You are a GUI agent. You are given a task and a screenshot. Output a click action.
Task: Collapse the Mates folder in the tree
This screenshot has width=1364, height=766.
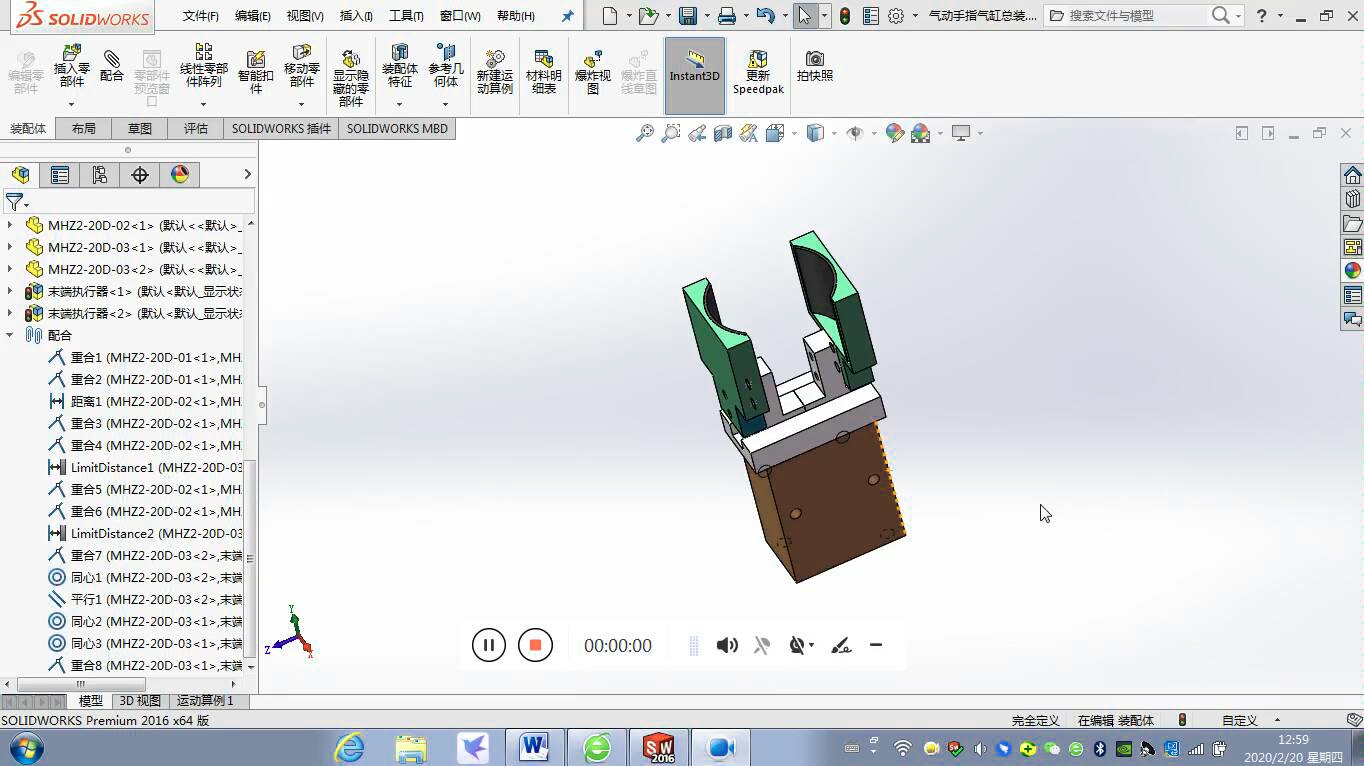[x=8, y=334]
